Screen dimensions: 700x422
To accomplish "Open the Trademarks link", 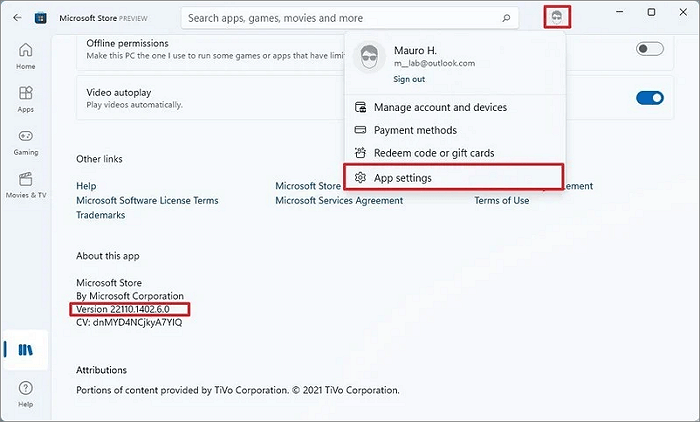I will coord(101,215).
